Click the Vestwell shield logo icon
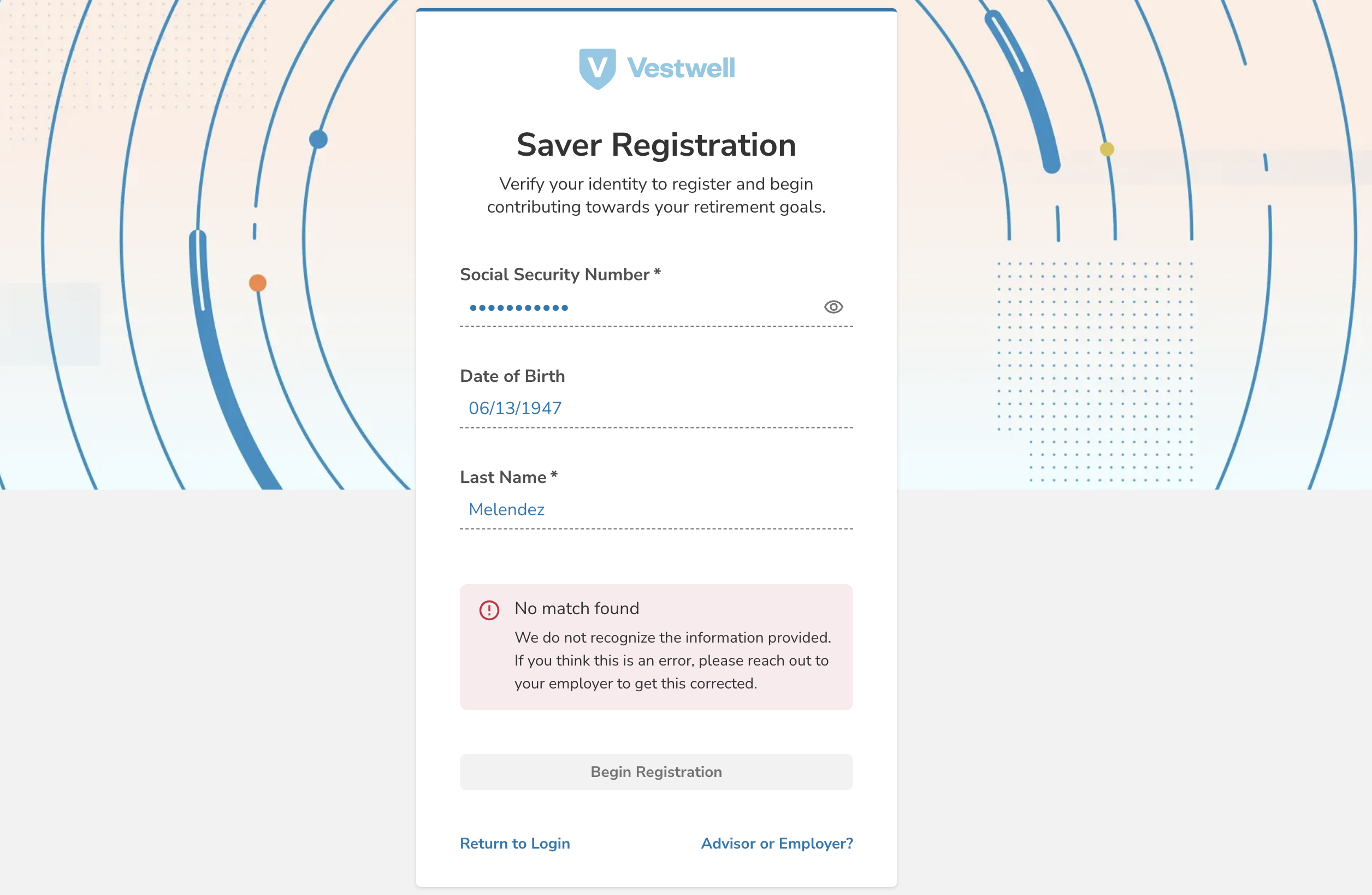The image size is (1372, 895). pos(597,68)
